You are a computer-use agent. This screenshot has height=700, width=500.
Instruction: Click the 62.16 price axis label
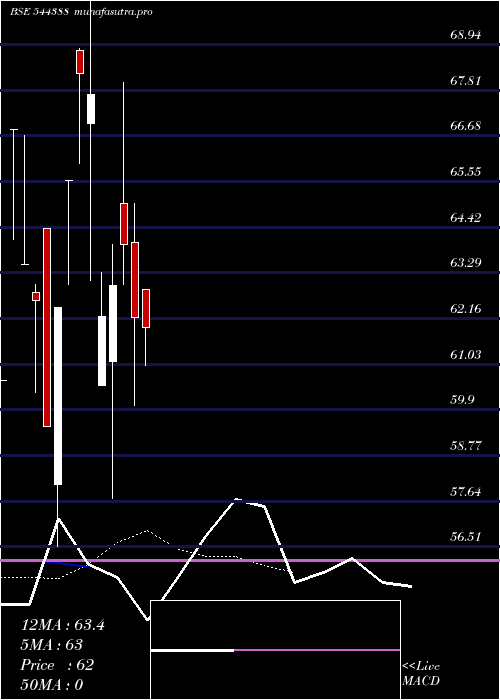466,308
